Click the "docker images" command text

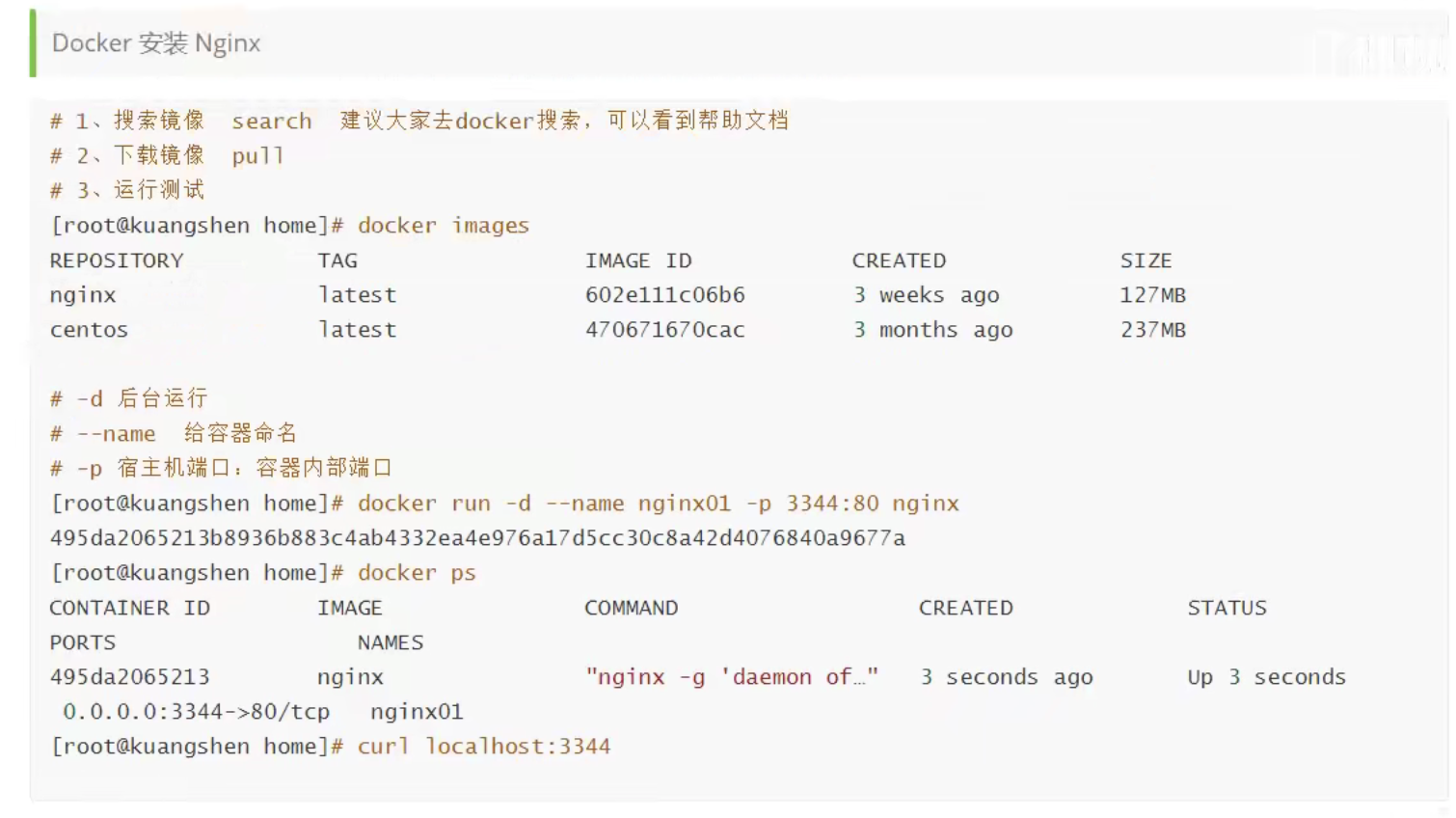444,226
